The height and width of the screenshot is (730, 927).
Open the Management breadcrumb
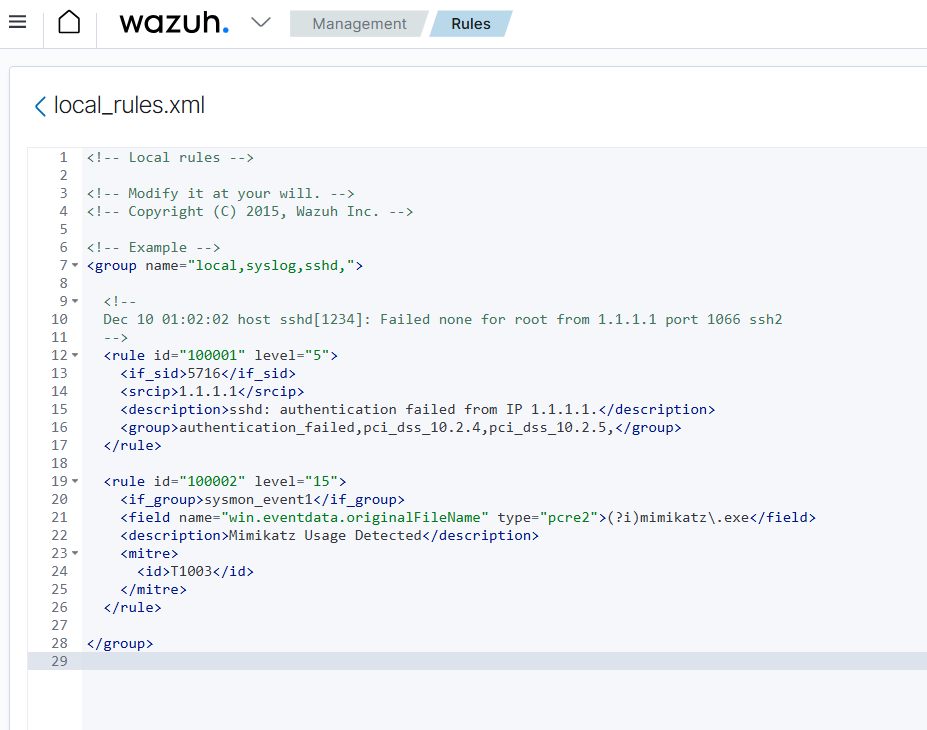pyautogui.click(x=359, y=24)
